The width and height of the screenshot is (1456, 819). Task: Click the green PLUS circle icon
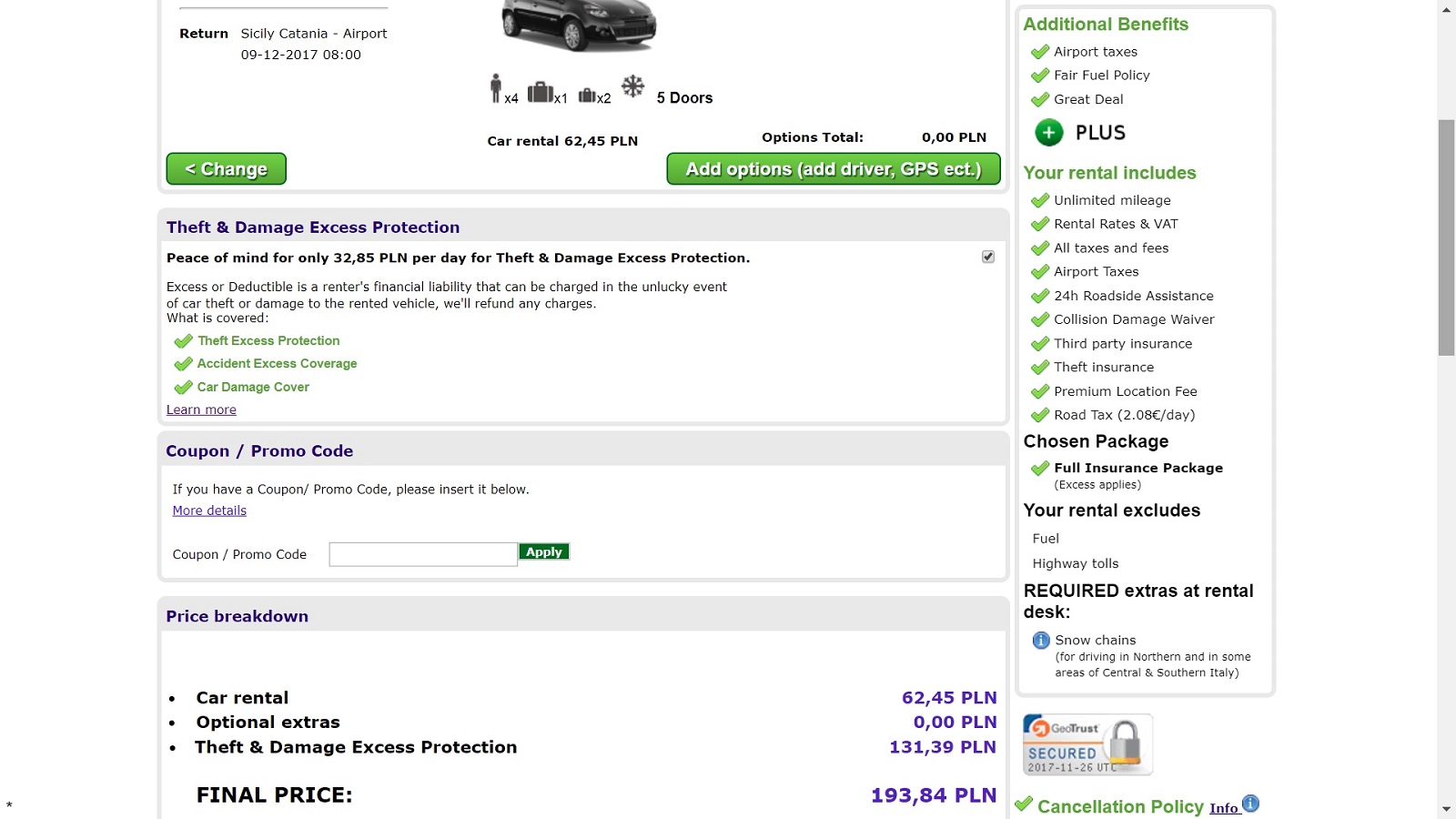[1048, 133]
